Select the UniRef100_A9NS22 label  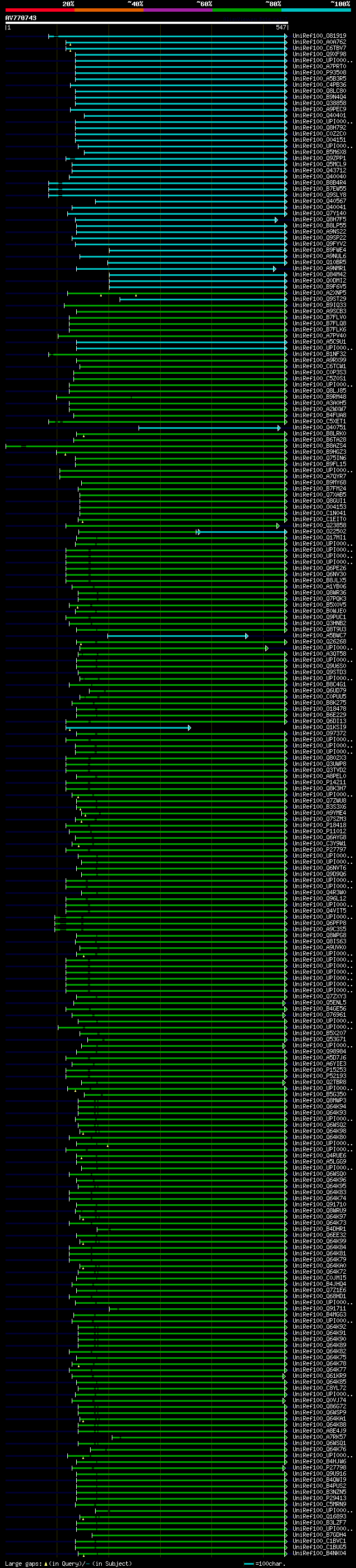319,231
